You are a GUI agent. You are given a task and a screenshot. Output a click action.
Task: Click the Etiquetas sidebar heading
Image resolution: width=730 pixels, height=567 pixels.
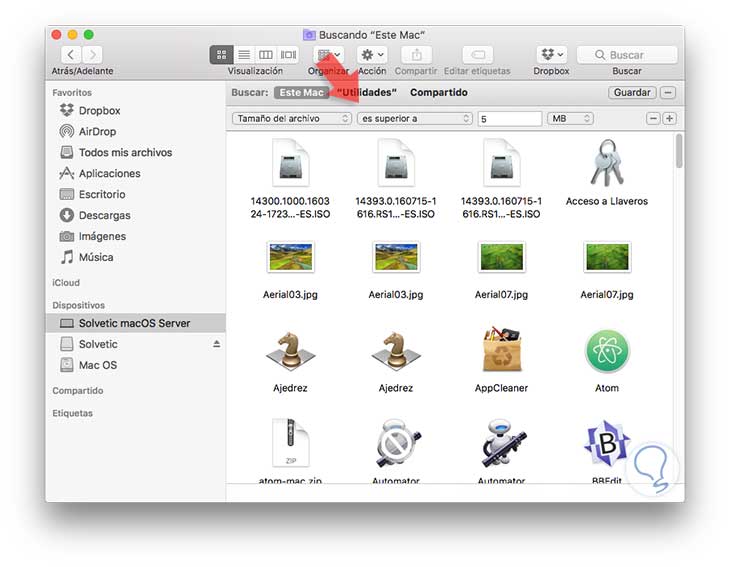[x=72, y=413]
